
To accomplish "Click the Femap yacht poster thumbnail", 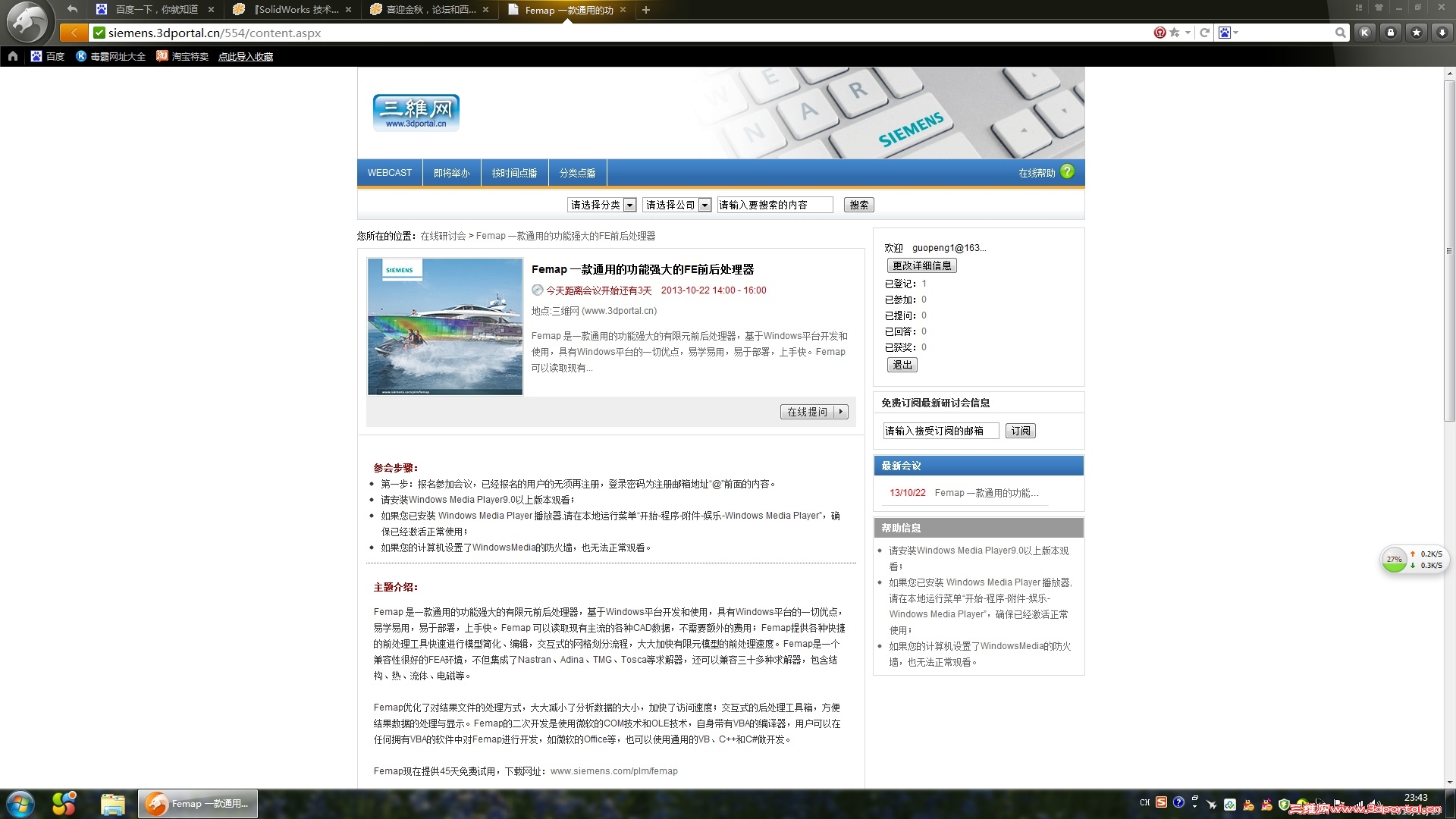I will pos(445,327).
